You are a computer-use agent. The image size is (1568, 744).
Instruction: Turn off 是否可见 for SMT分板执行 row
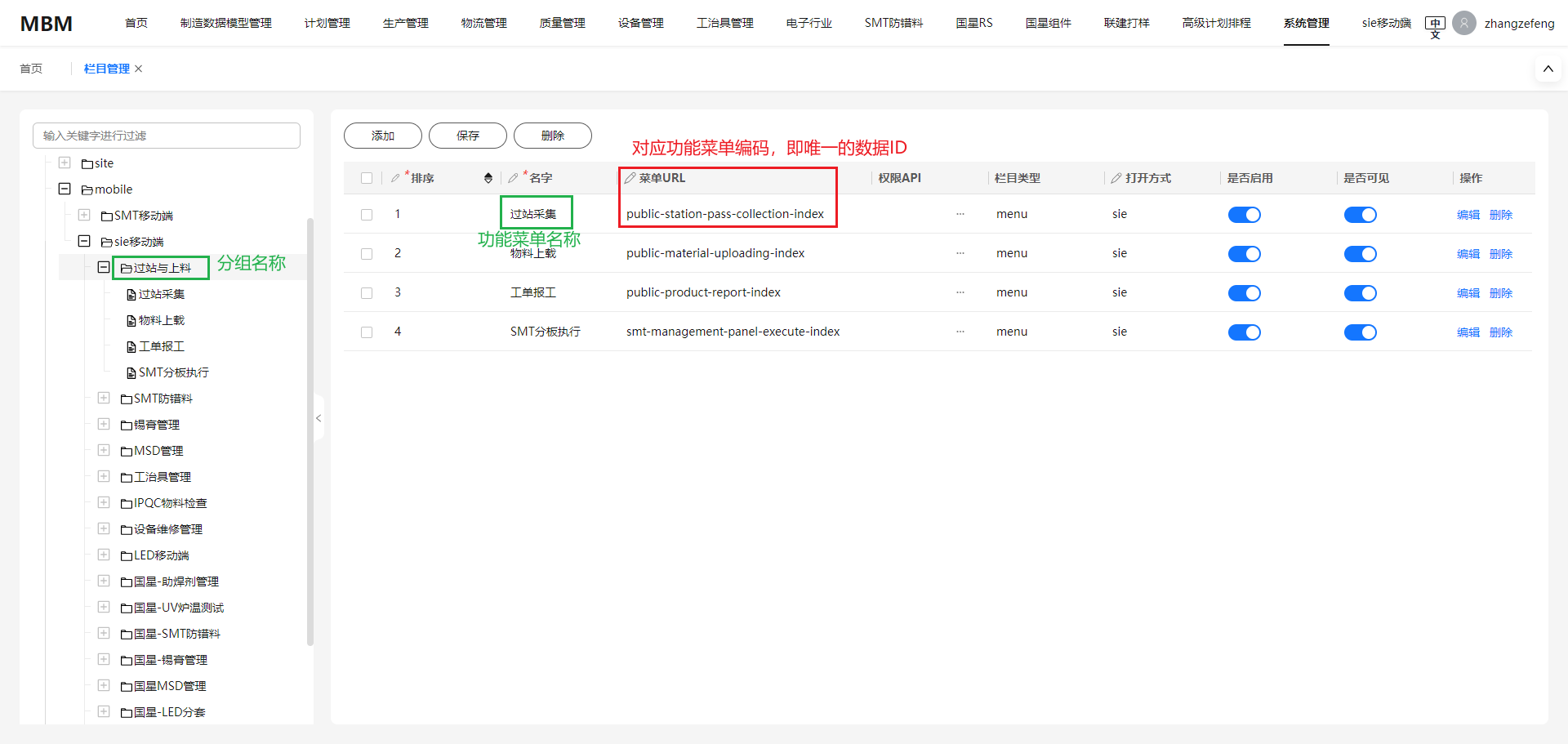point(1361,332)
